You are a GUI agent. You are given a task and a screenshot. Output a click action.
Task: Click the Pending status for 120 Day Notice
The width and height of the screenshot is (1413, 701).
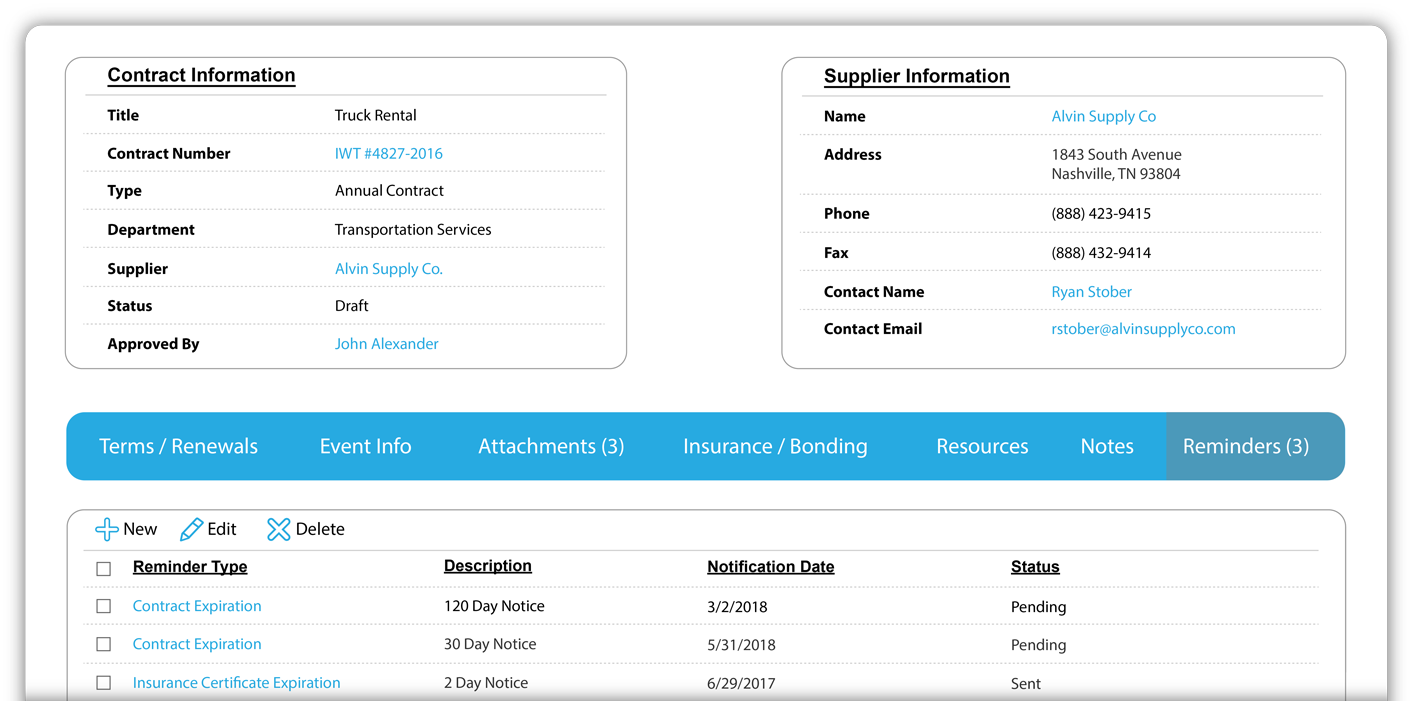(1039, 607)
